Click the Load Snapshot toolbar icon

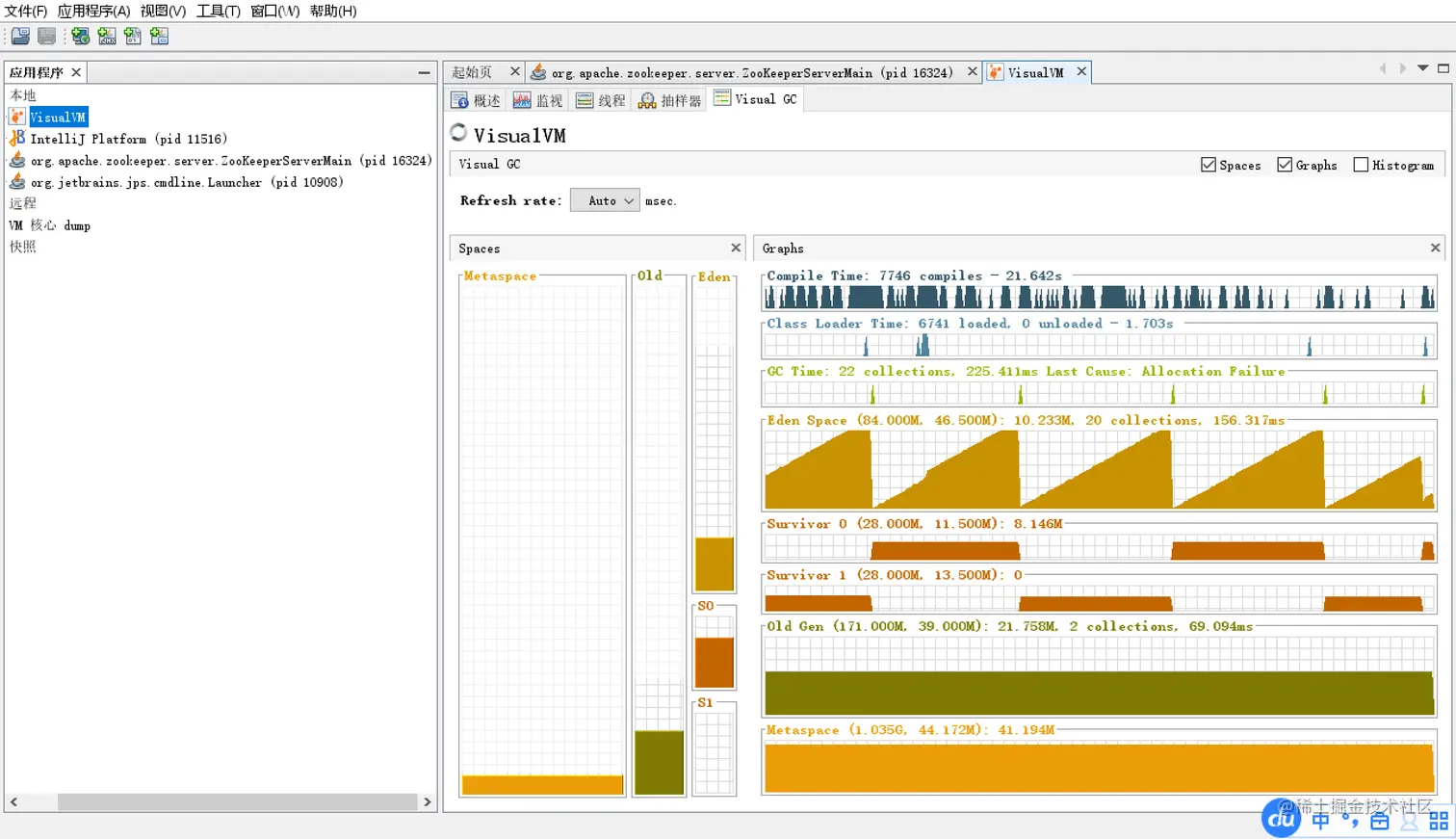pyautogui.click(x=20, y=36)
